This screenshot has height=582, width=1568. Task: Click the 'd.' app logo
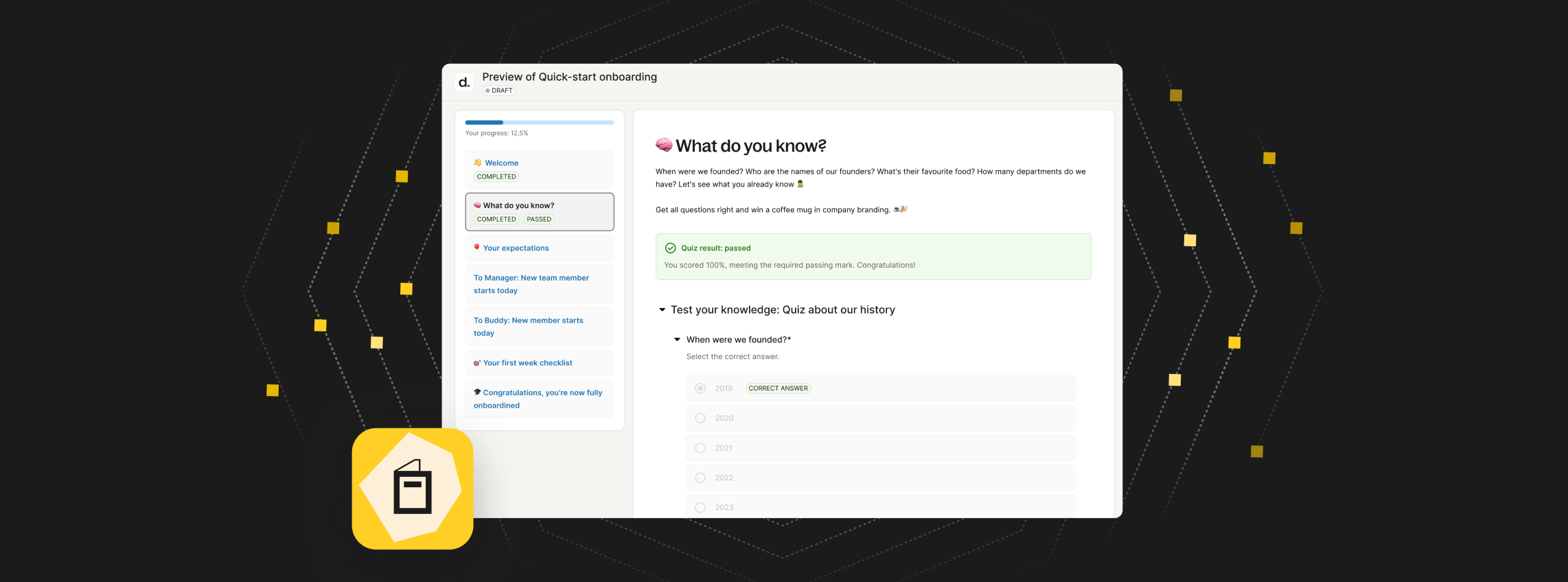pos(464,82)
